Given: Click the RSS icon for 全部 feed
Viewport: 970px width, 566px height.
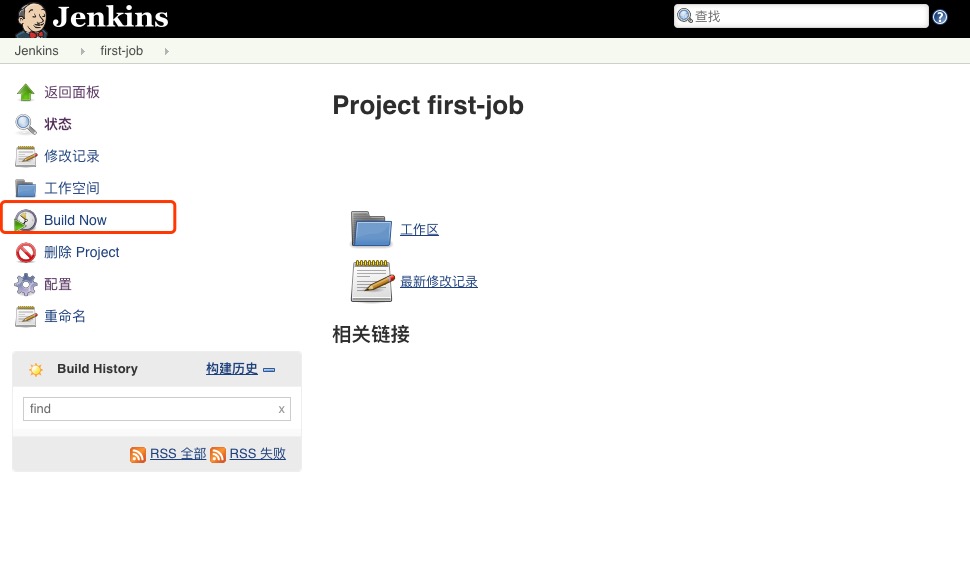Looking at the screenshot, I should (x=138, y=455).
